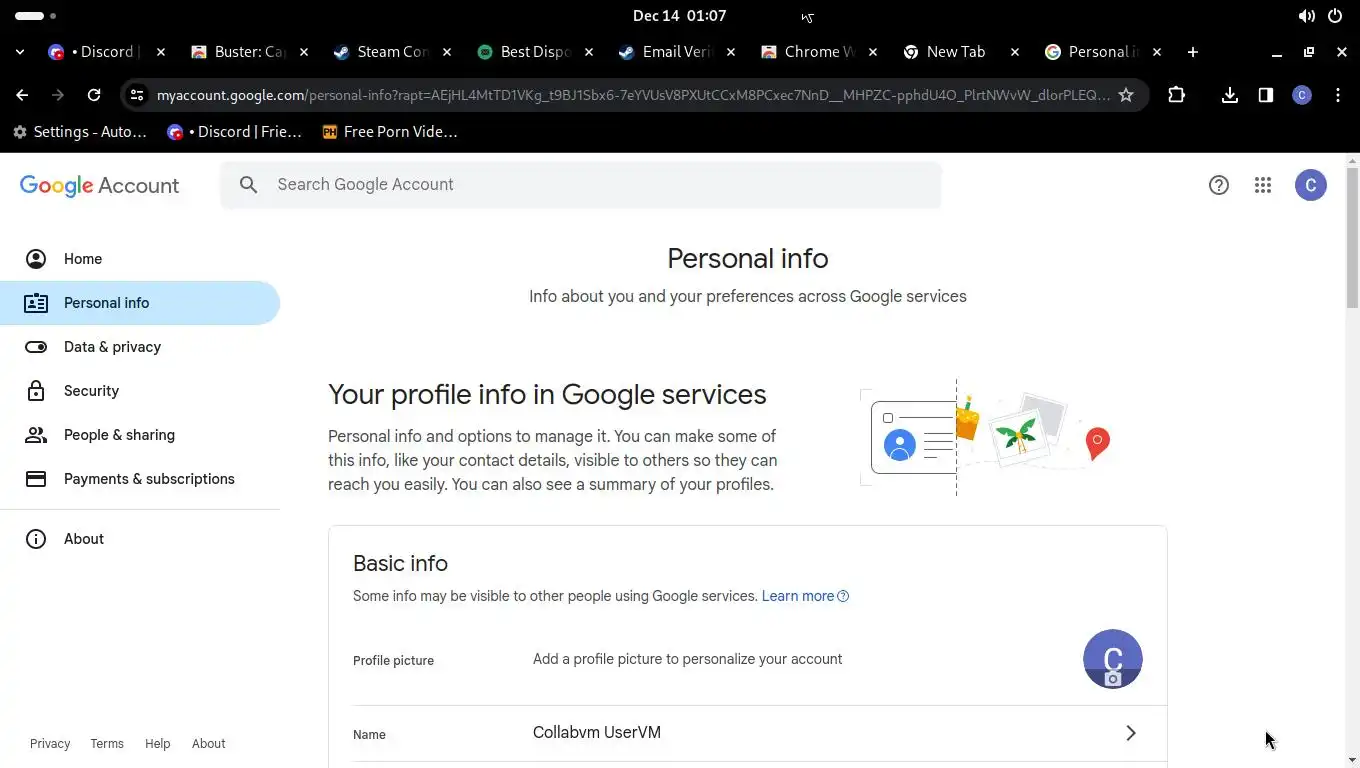Viewport: 1360px width, 768px height.
Task: Open the Chrome extensions puzzle icon
Action: click(1176, 95)
